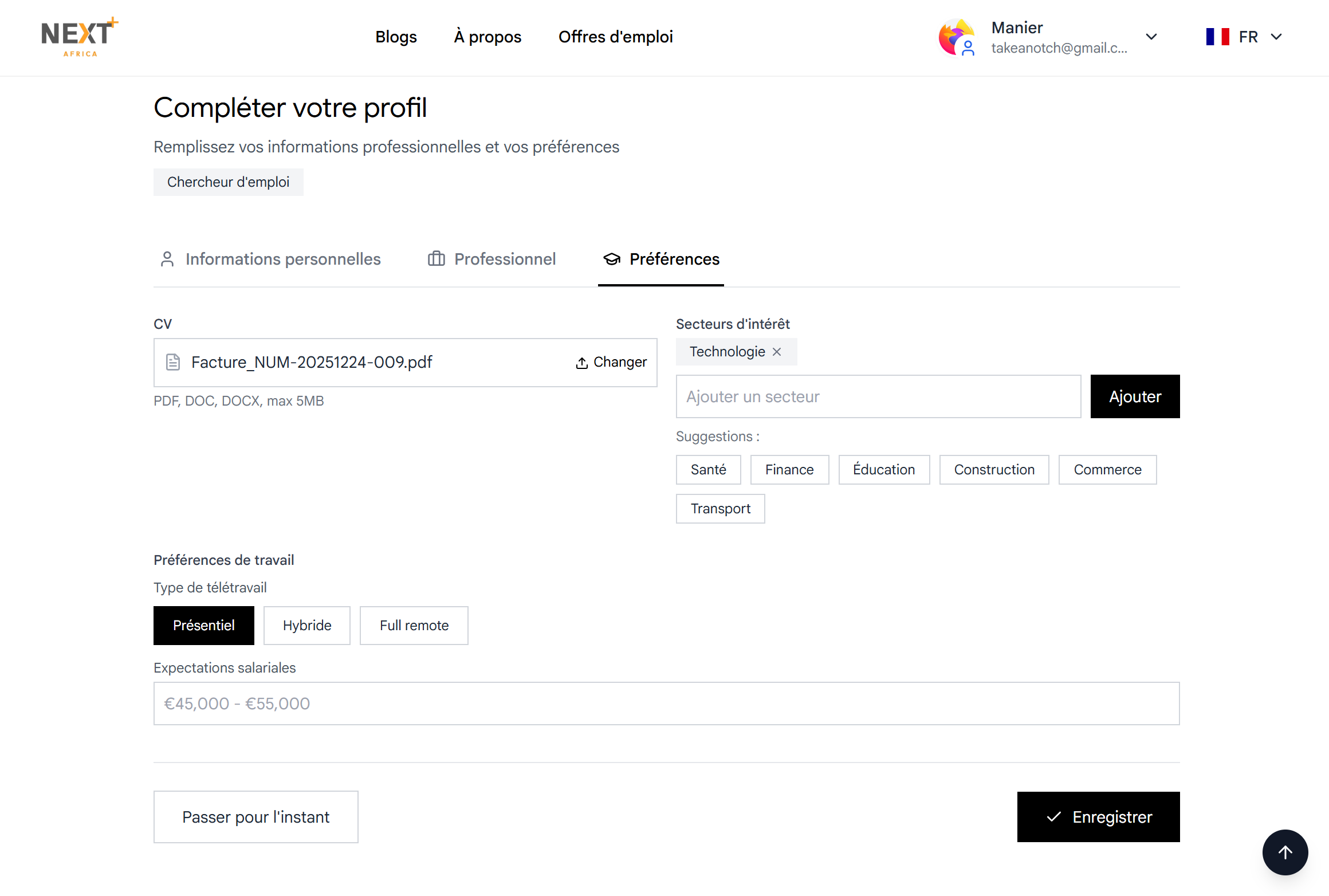Remove the Technologie sector tag
Viewport: 1329px width, 896px height.
(x=777, y=352)
